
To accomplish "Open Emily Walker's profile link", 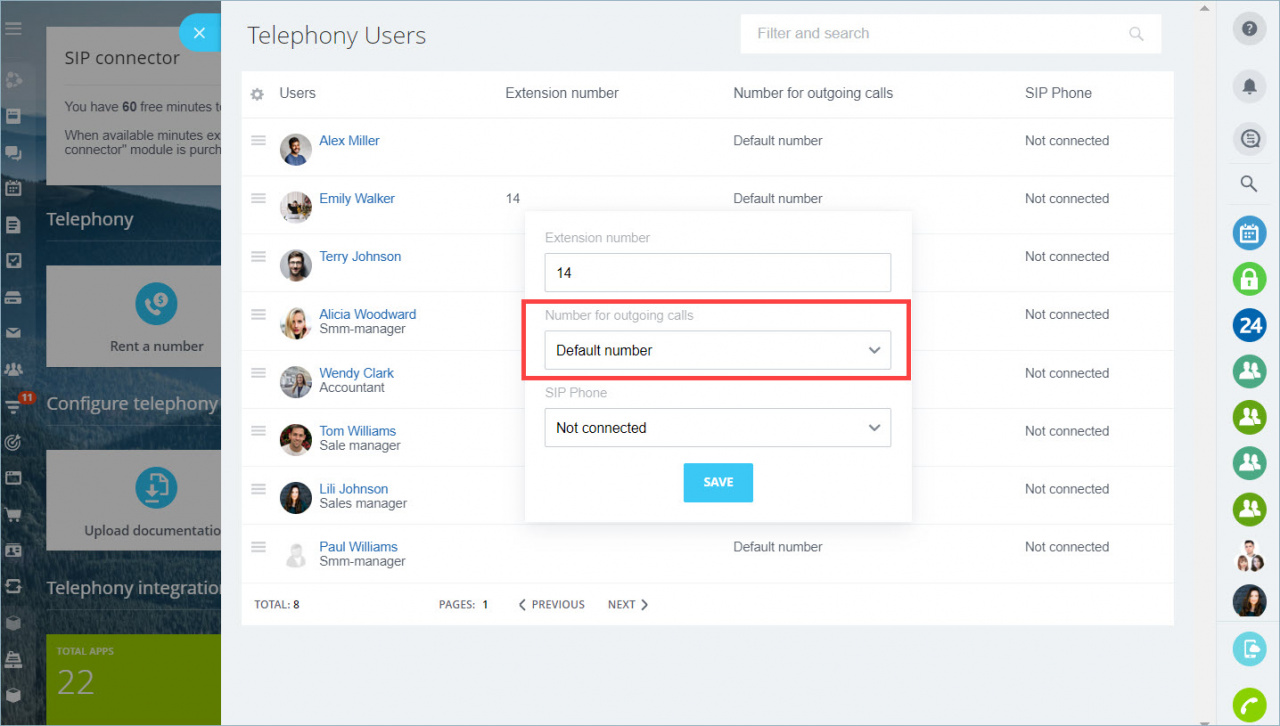I will point(357,199).
